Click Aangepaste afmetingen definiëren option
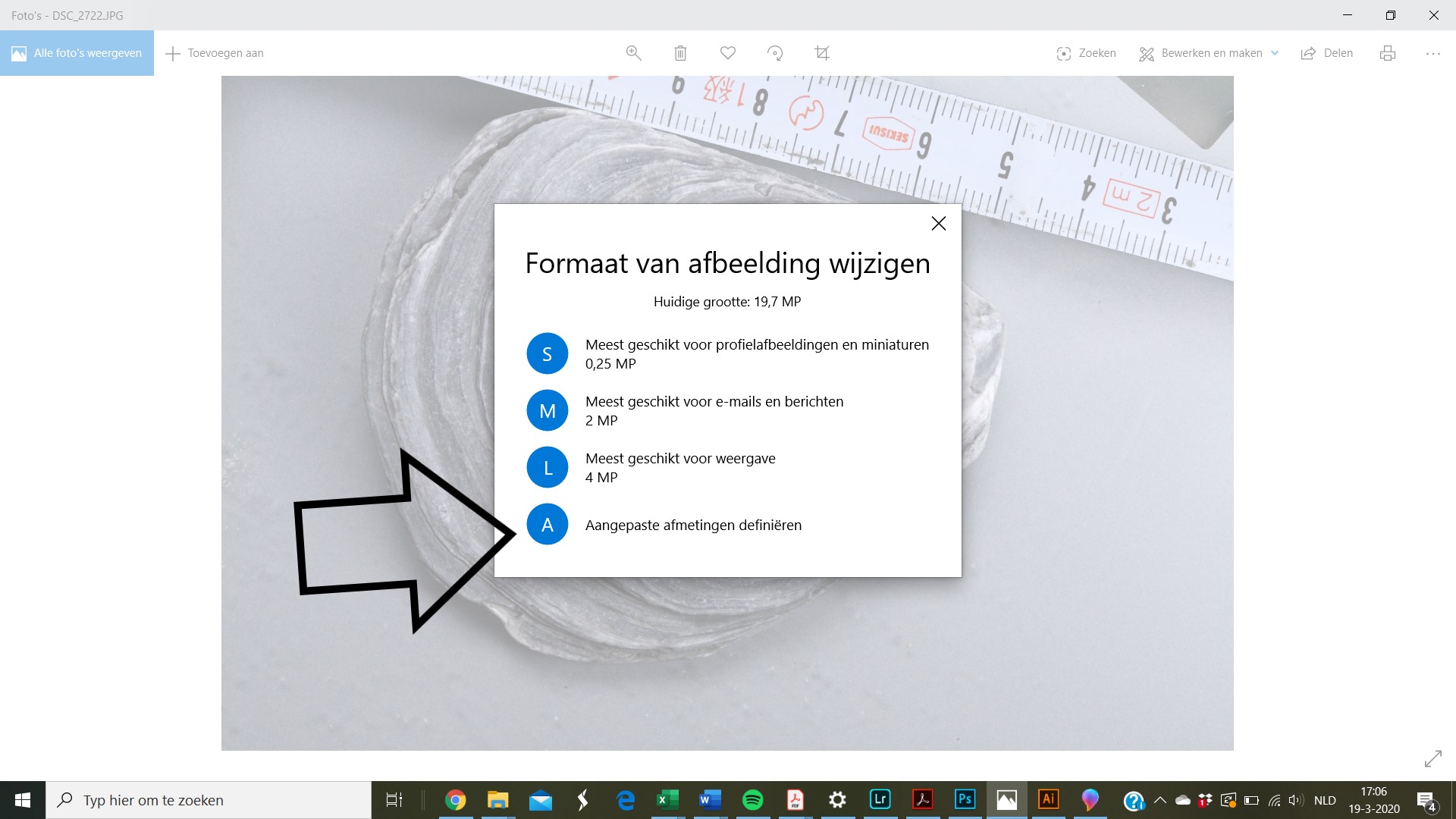Image resolution: width=1456 pixels, height=819 pixels. (x=692, y=525)
